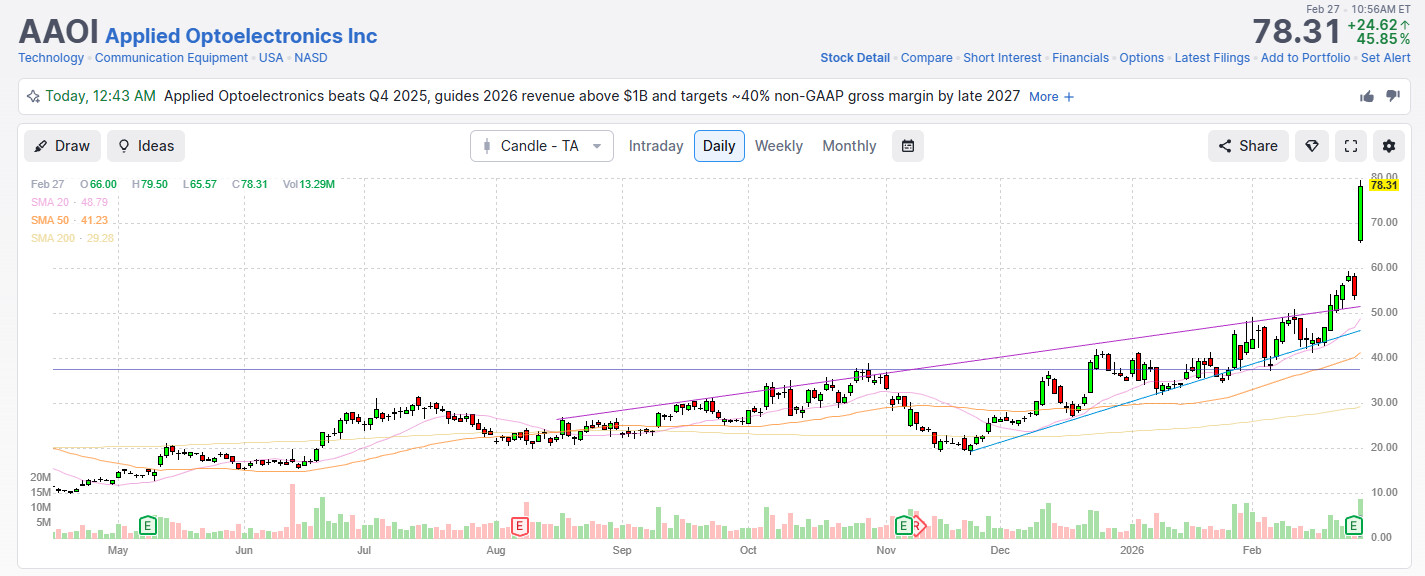Click the large 78.31 quote price

(1296, 31)
